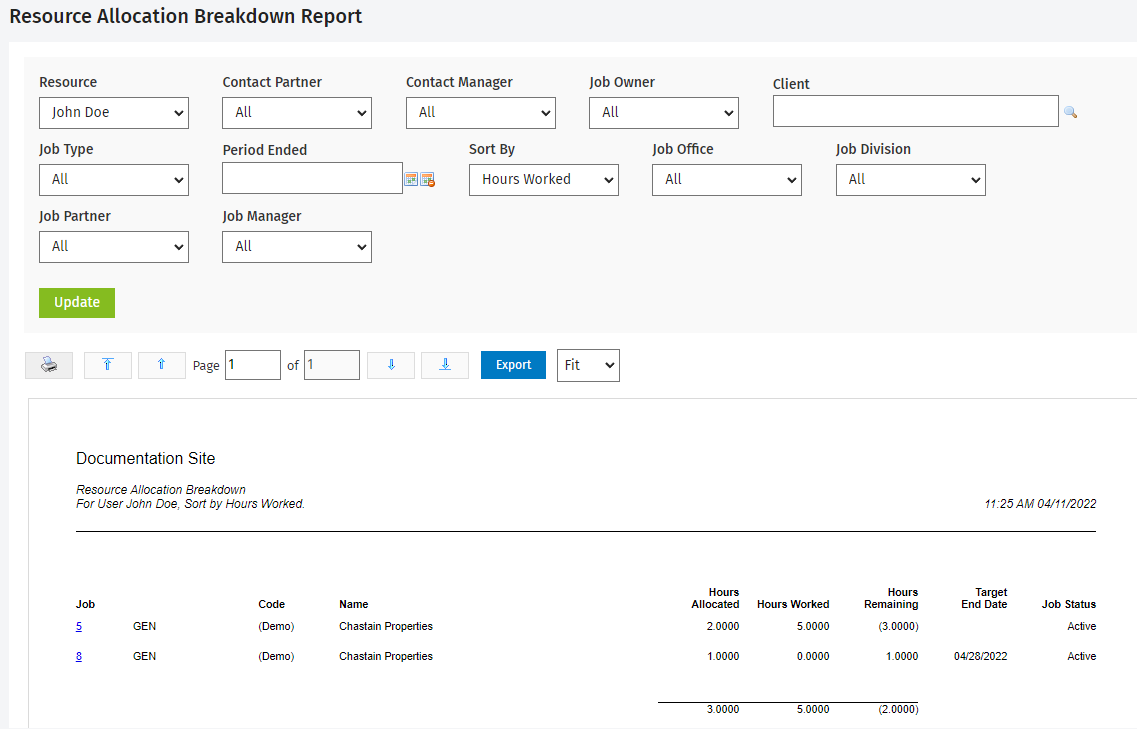1137x729 pixels.
Task: Click Active status in job 5 row
Action: tap(1082, 626)
